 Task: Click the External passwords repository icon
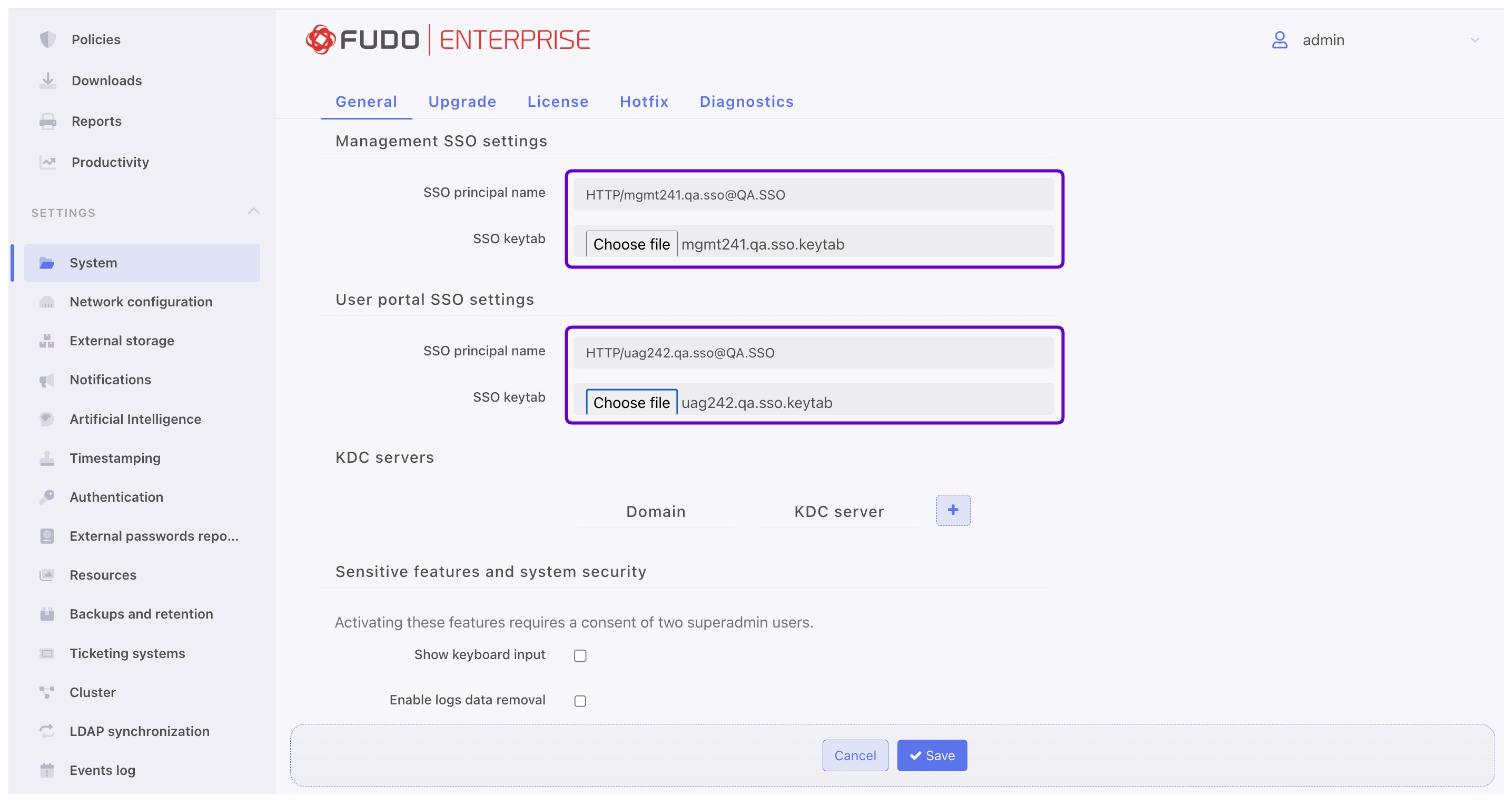(x=47, y=536)
